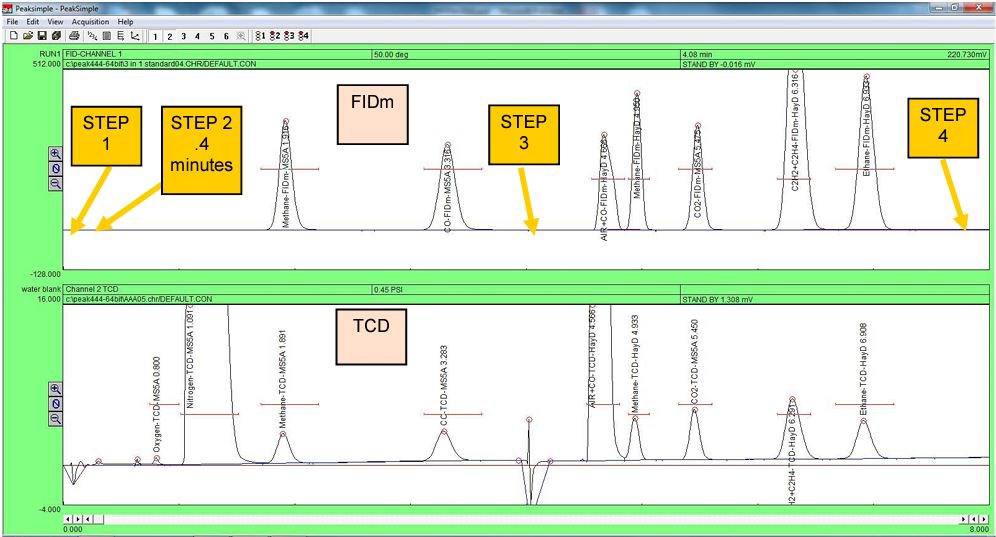Toggle channel 3 display button in toolbar
996x537 pixels.
click(x=184, y=35)
